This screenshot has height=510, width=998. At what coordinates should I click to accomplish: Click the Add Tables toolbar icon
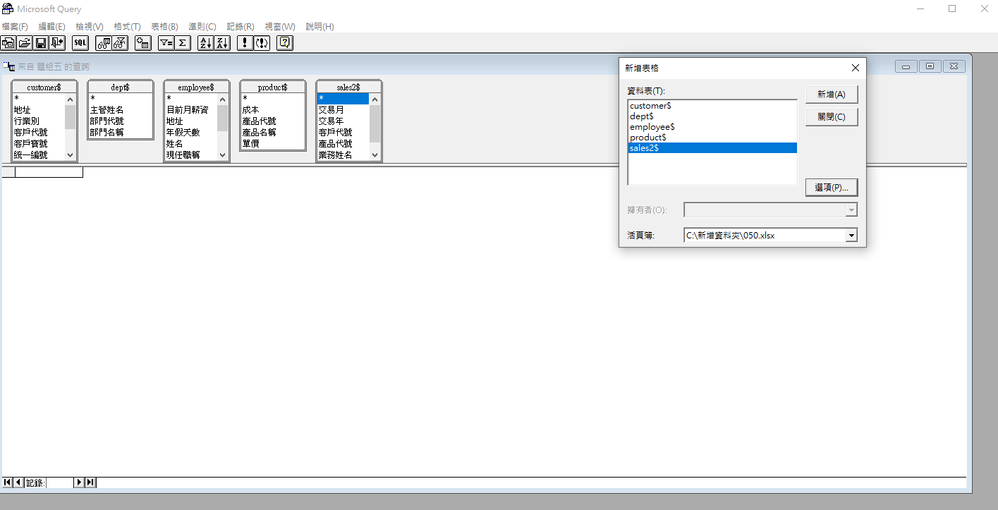point(143,43)
